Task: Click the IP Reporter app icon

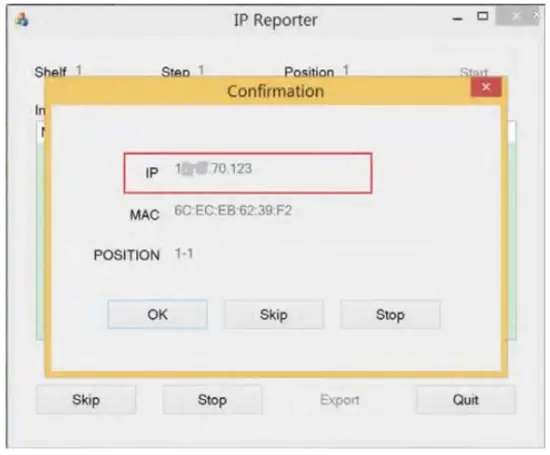Action: pos(22,20)
